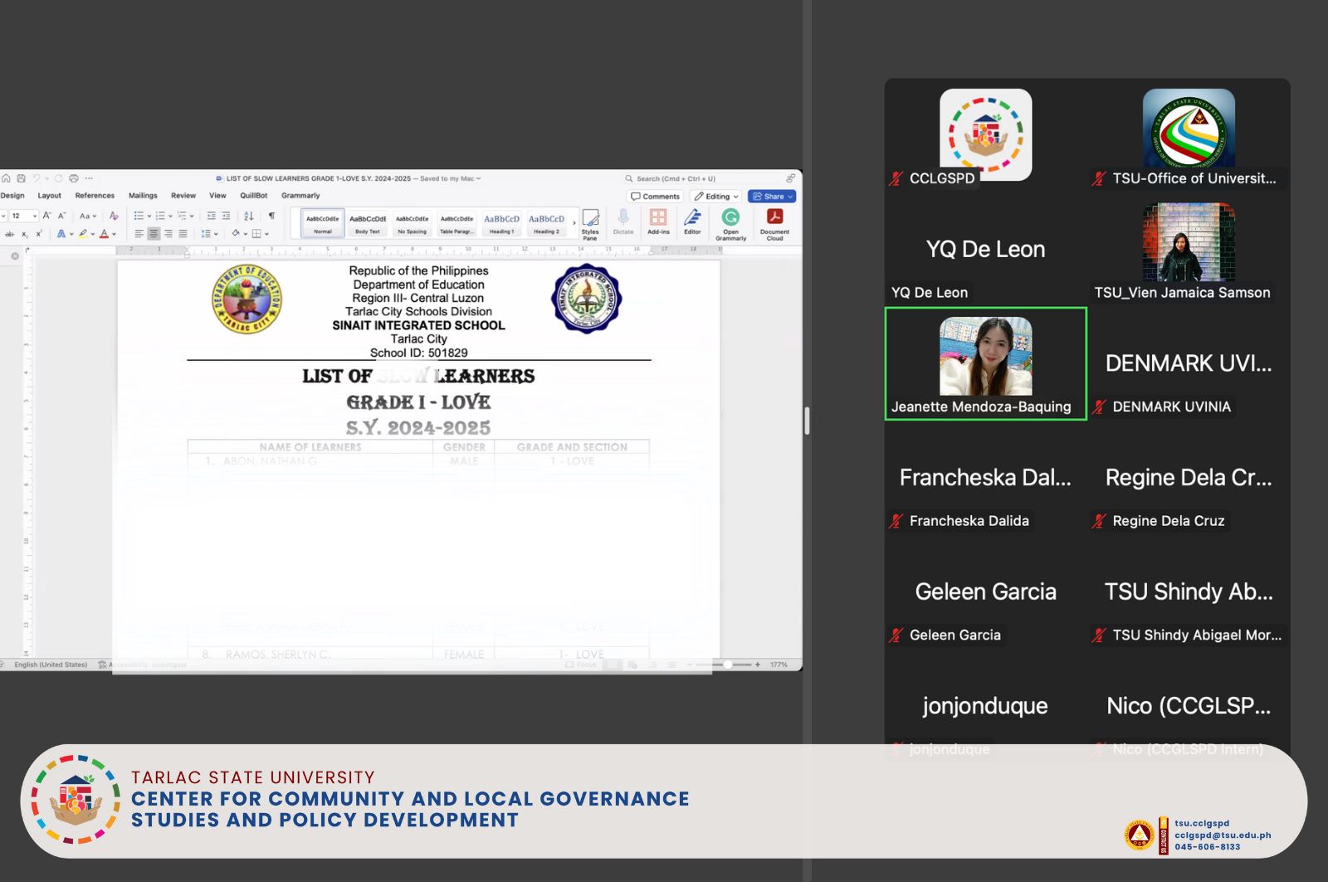Click the Comments button

coord(655,197)
